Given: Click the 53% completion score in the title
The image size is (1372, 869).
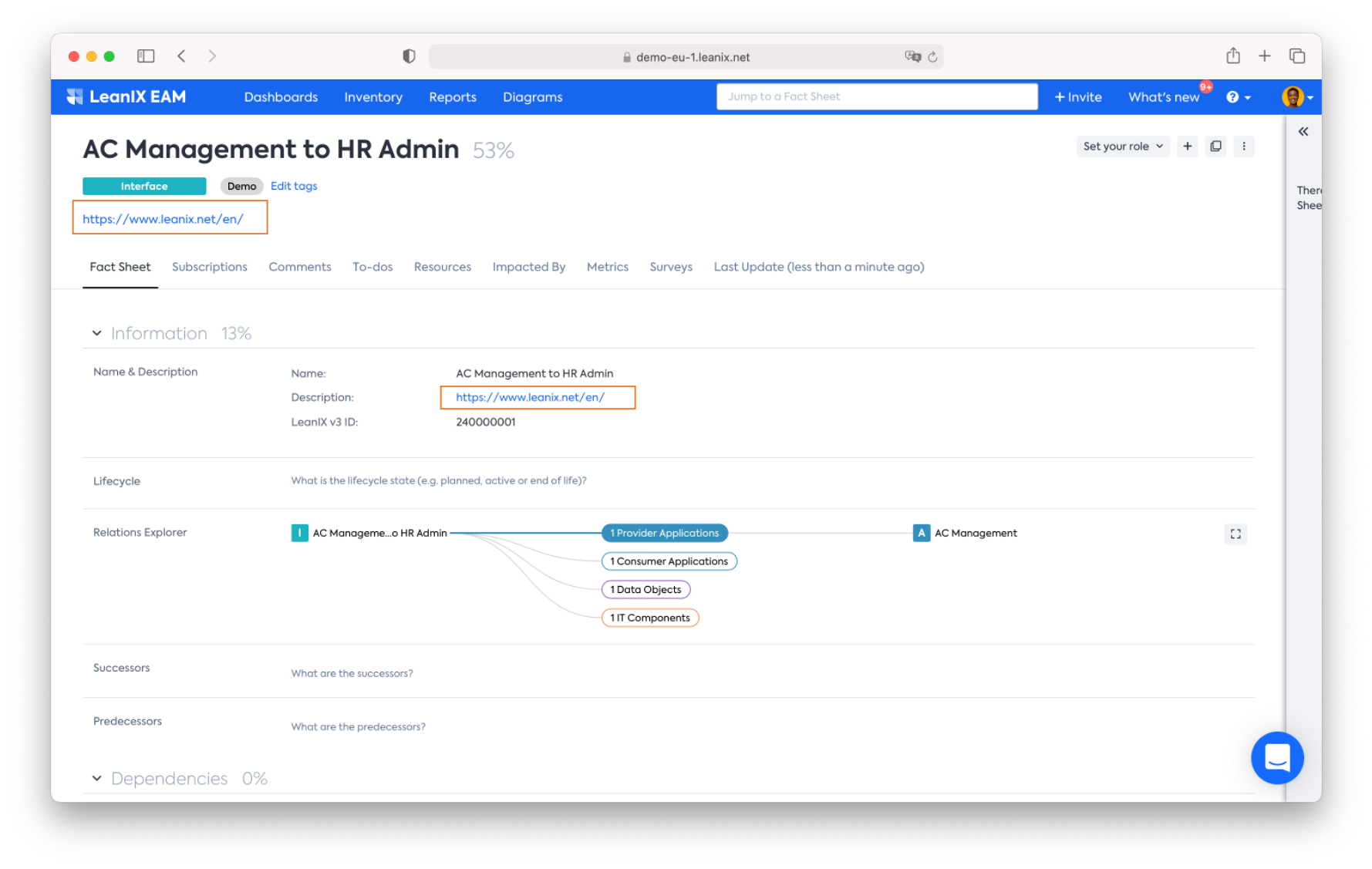Looking at the screenshot, I should point(494,150).
